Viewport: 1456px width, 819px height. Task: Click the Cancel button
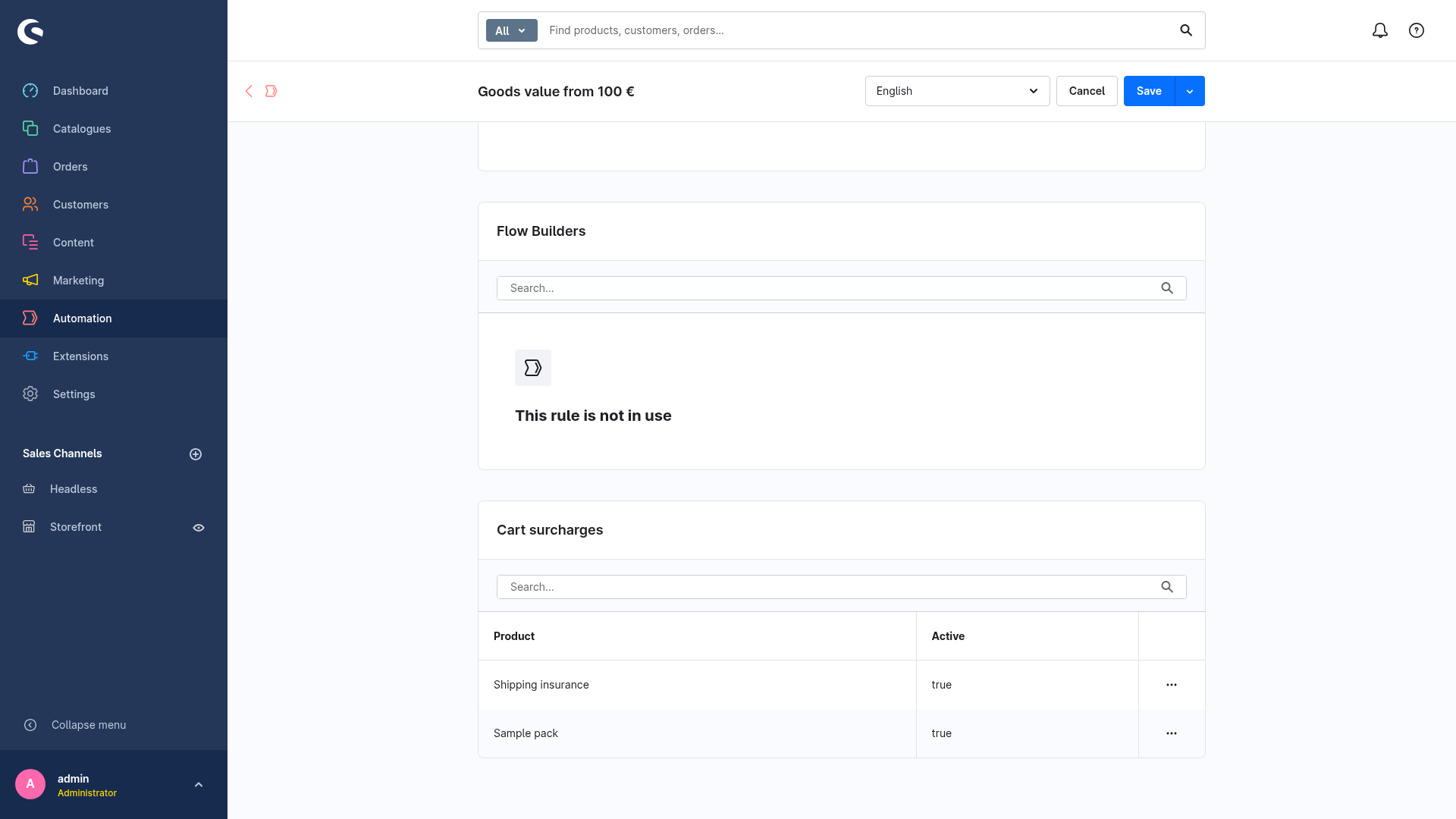tap(1087, 91)
